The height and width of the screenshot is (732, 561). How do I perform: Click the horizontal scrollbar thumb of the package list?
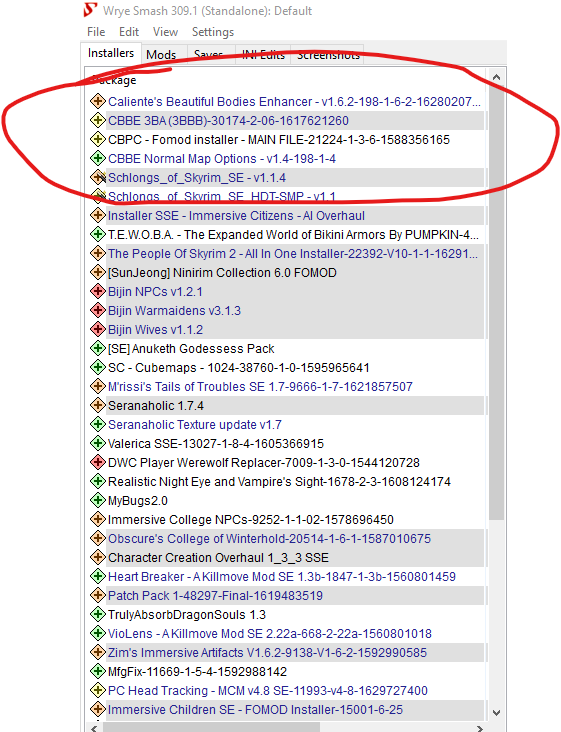[x=211, y=727]
